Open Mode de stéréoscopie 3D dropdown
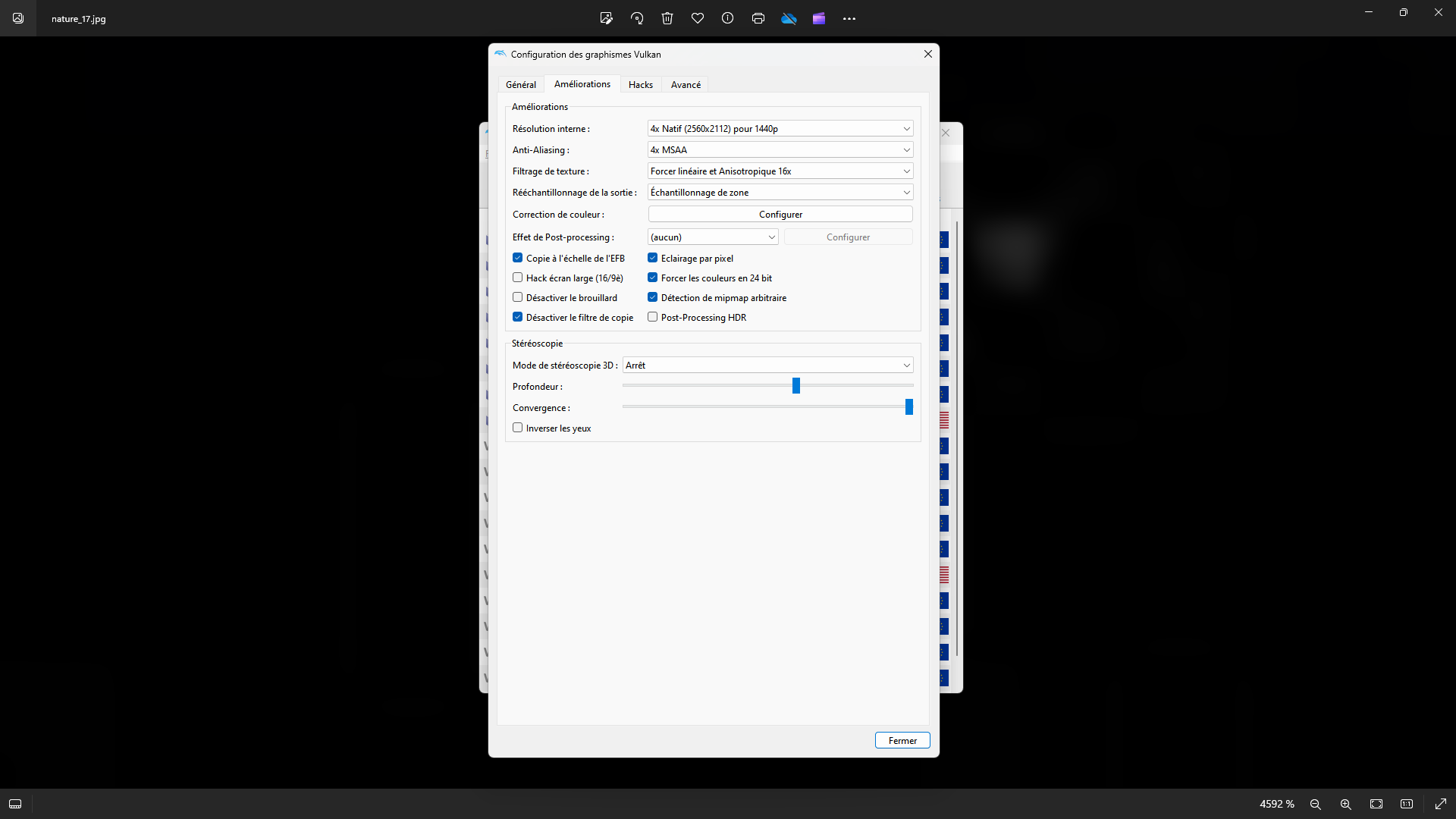The width and height of the screenshot is (1456, 819). coord(767,366)
